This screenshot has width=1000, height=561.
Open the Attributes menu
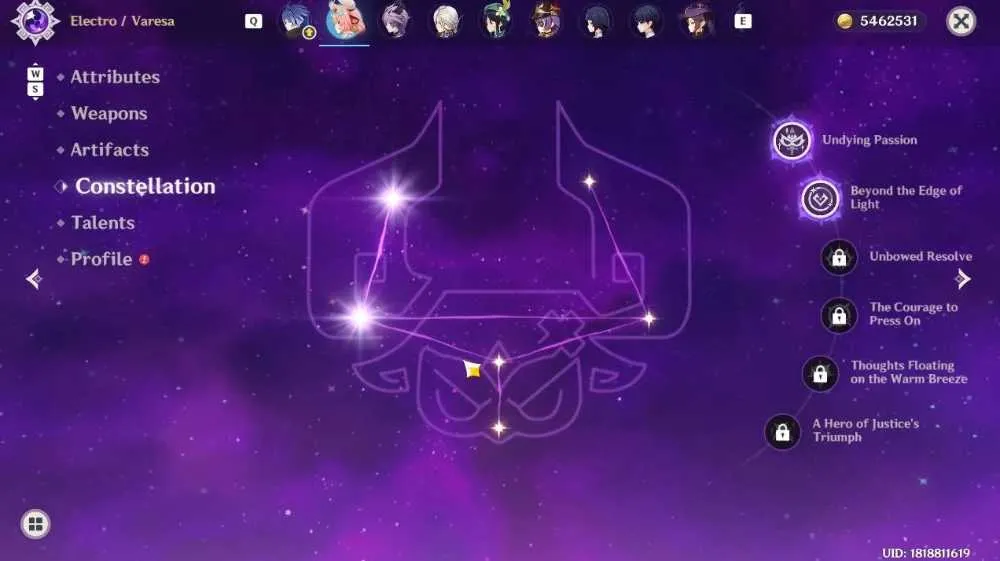pos(115,77)
